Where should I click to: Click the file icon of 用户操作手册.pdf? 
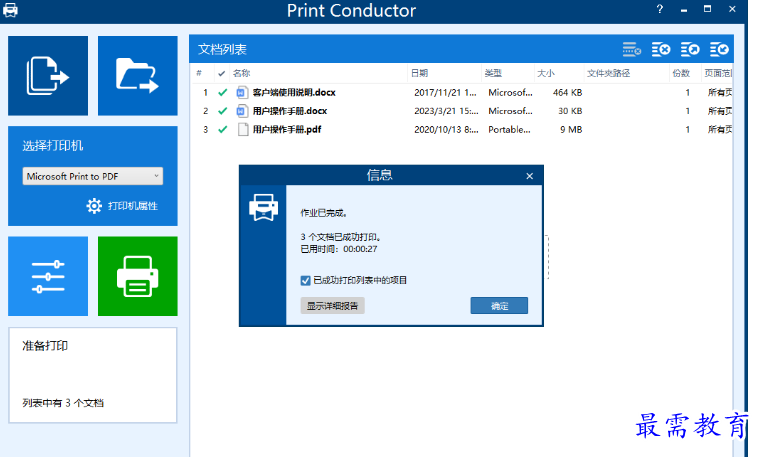pos(243,129)
